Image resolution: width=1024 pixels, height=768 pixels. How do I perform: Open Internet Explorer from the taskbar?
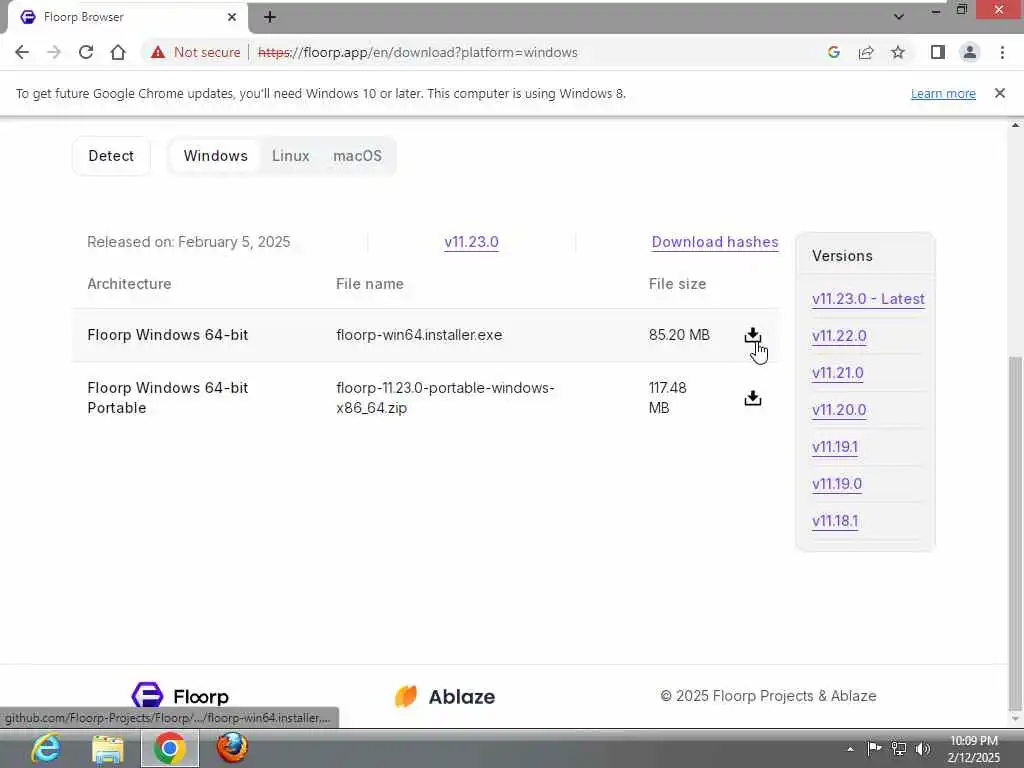point(46,748)
